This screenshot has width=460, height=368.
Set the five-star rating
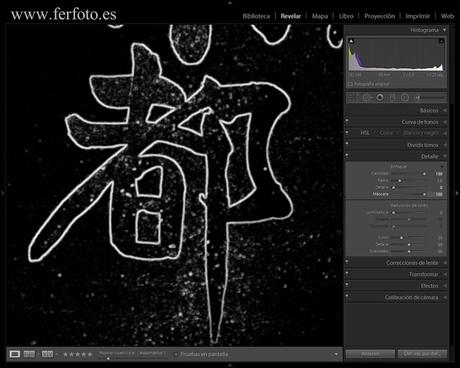[x=90, y=354]
